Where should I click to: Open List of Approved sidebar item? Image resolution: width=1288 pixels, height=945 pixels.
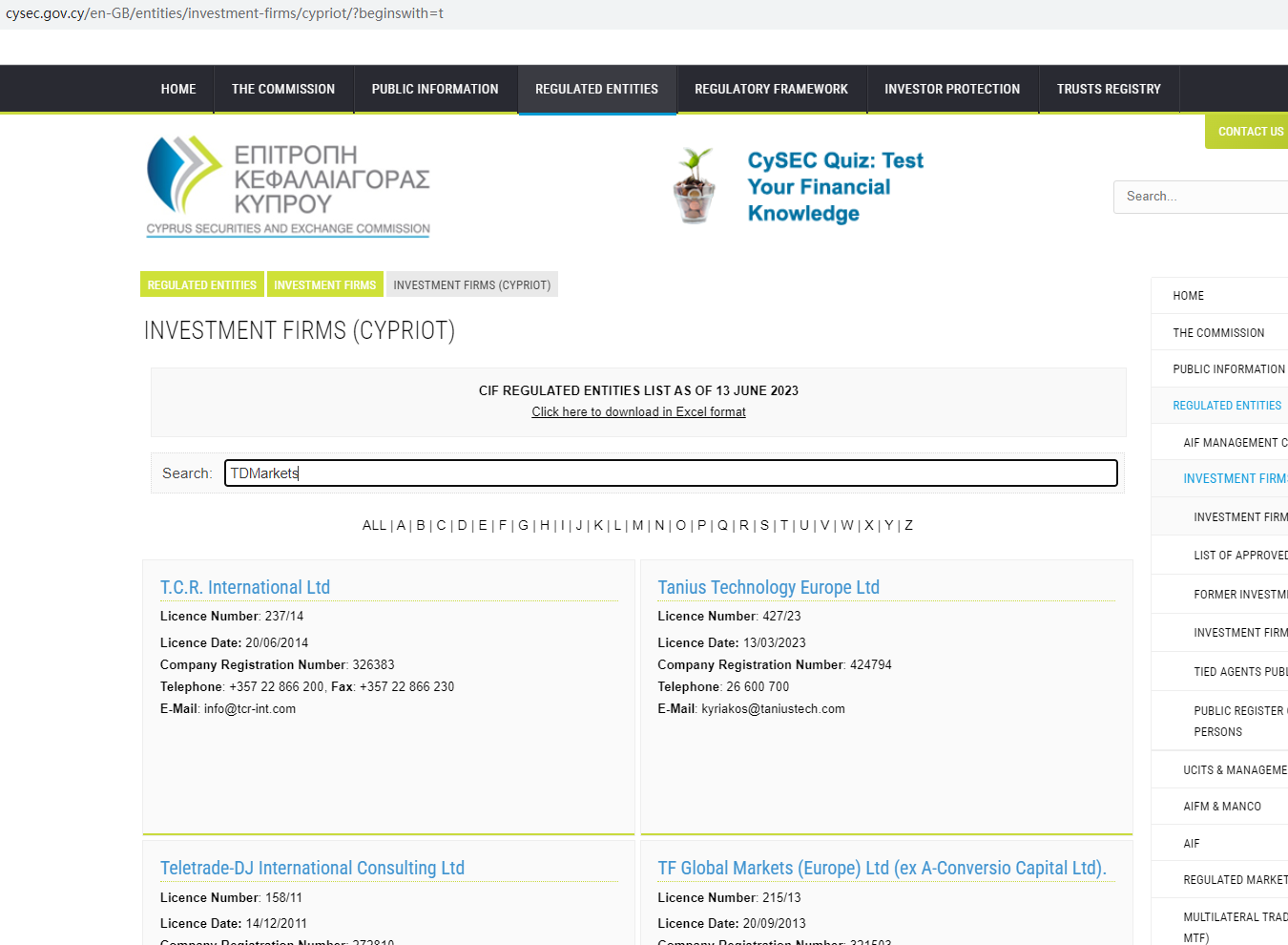(x=1240, y=555)
